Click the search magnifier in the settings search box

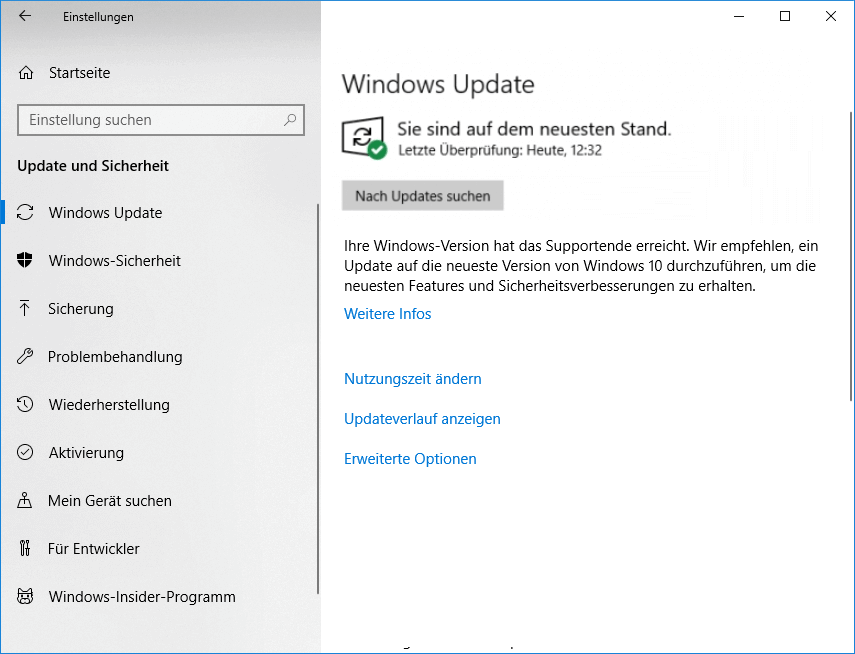pyautogui.click(x=290, y=120)
